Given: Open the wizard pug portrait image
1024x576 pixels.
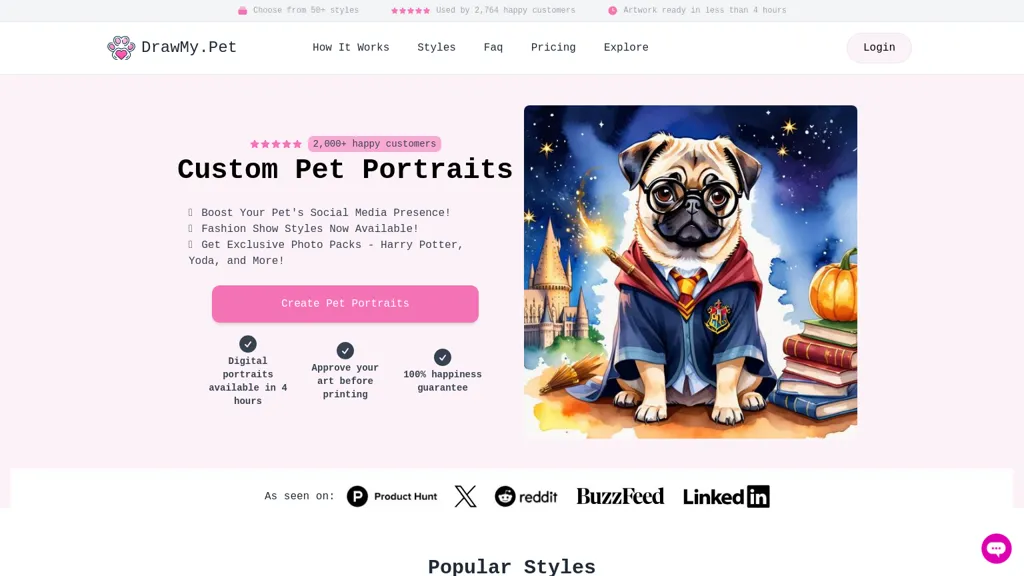Looking at the screenshot, I should [x=690, y=272].
